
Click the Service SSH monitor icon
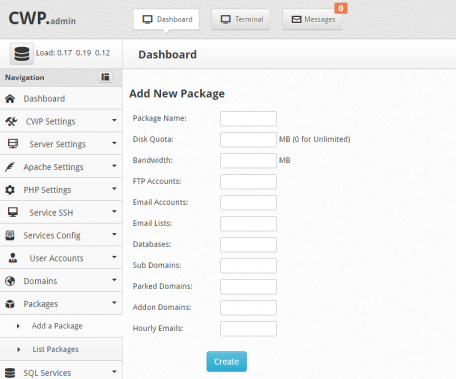(x=13, y=212)
